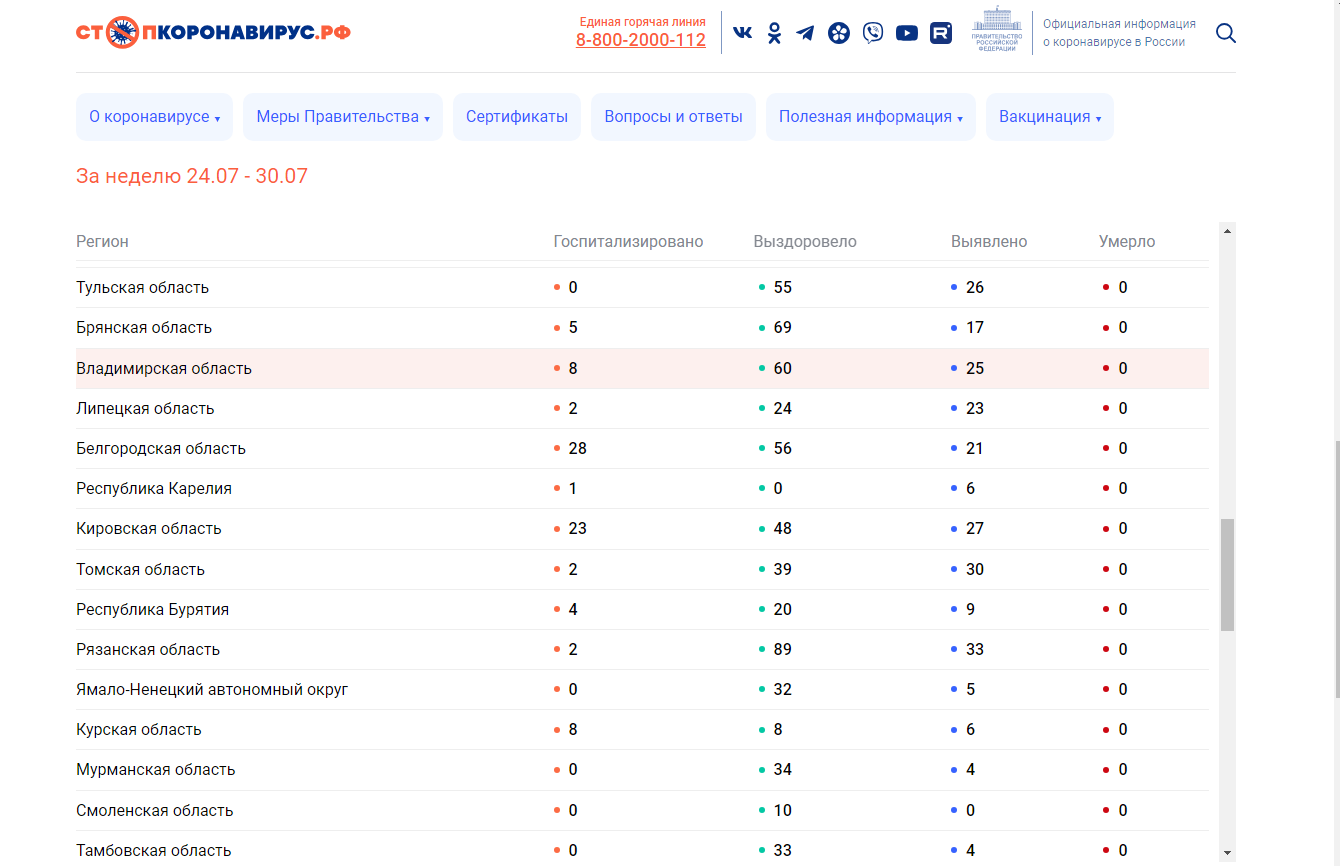Viewport: 1340px width, 866px height.
Task: Go to the стопкоронавирус.рф home logo
Action: point(213,33)
